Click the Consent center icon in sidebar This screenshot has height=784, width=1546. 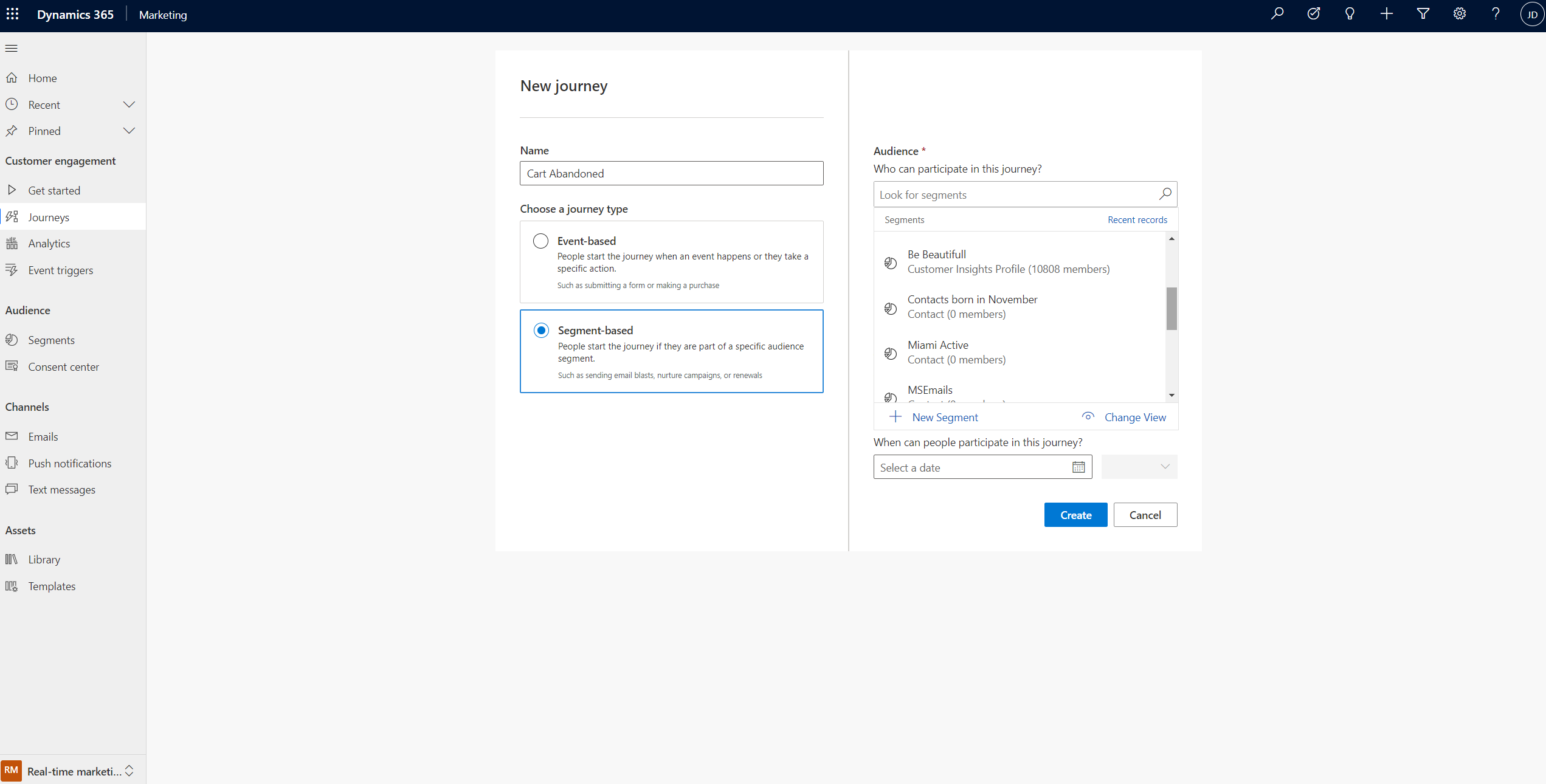pos(12,366)
